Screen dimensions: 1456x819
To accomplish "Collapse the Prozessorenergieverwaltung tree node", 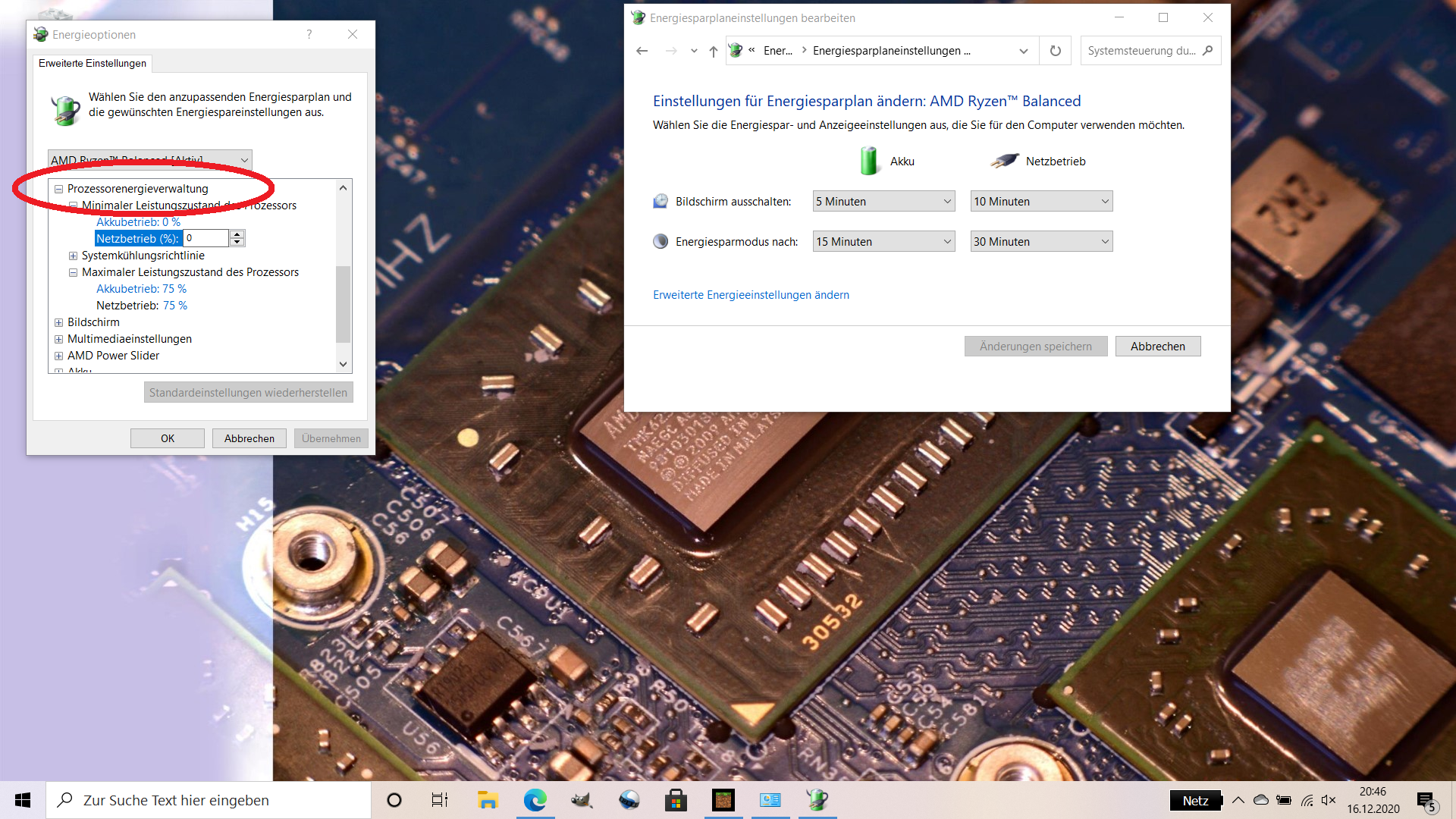I will [x=59, y=189].
